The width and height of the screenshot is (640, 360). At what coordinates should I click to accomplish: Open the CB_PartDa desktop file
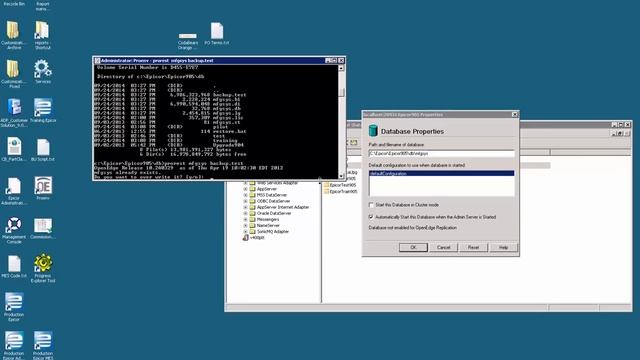click(14, 149)
